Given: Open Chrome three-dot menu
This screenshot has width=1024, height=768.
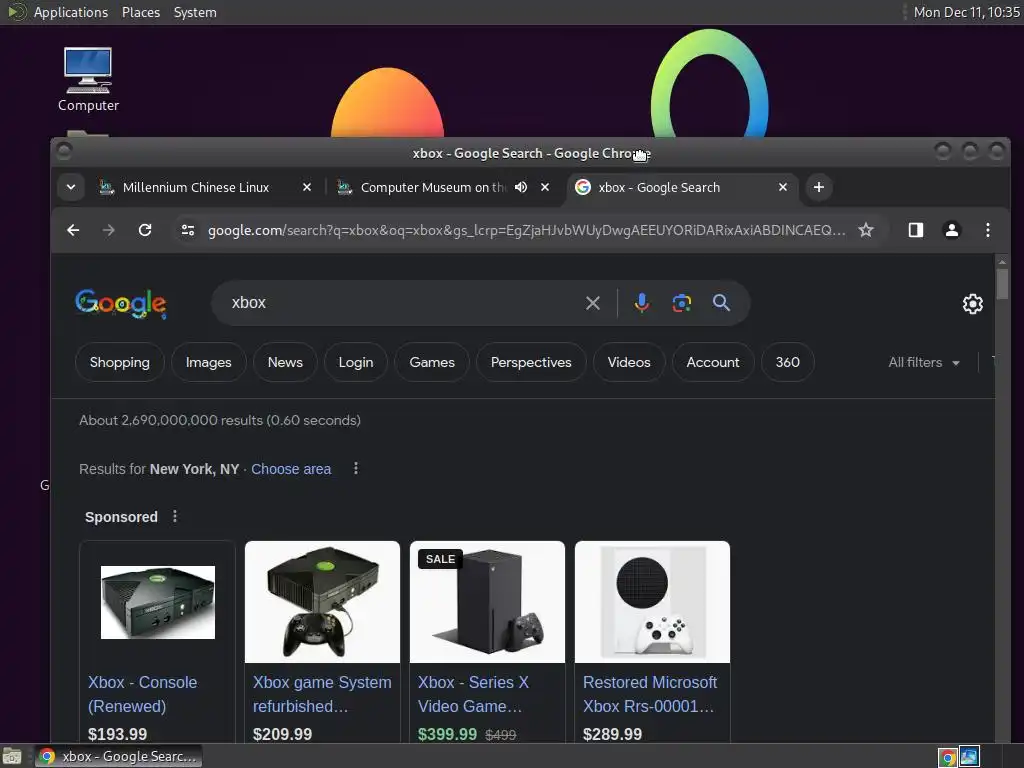Looking at the screenshot, I should pyautogui.click(x=987, y=230).
